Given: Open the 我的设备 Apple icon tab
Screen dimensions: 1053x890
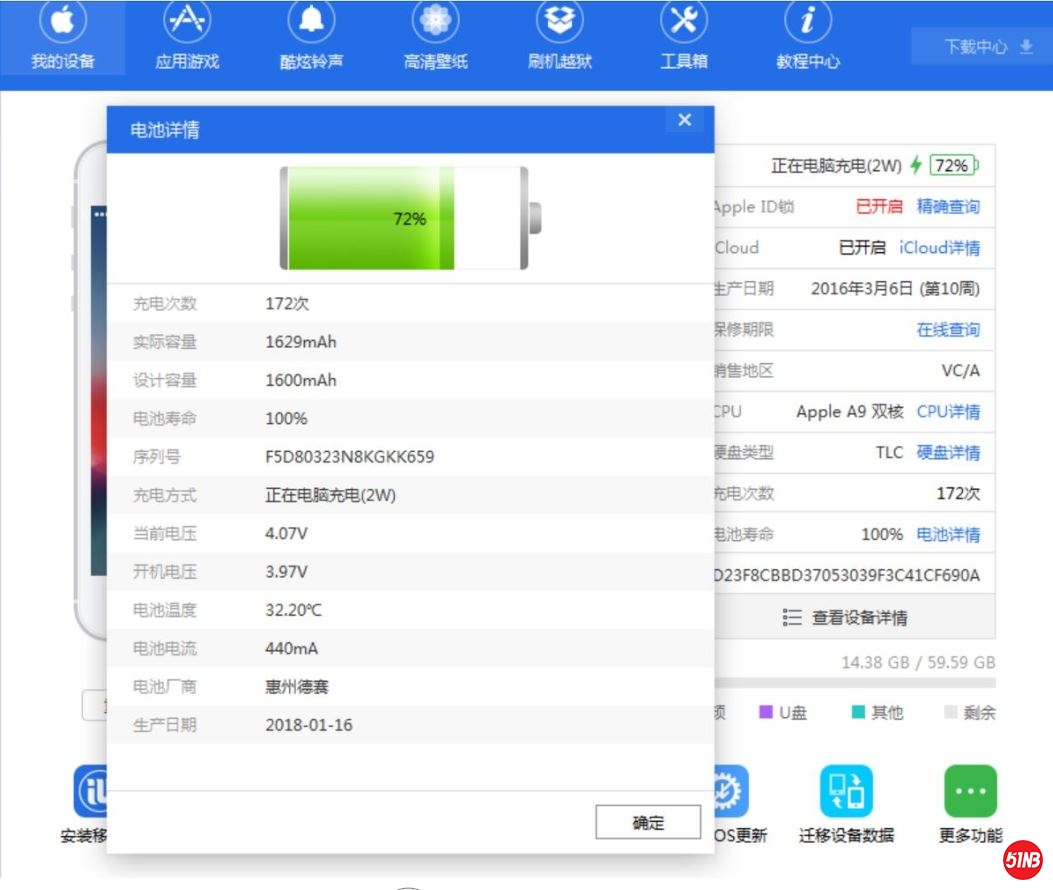Looking at the screenshot, I should [62, 22].
